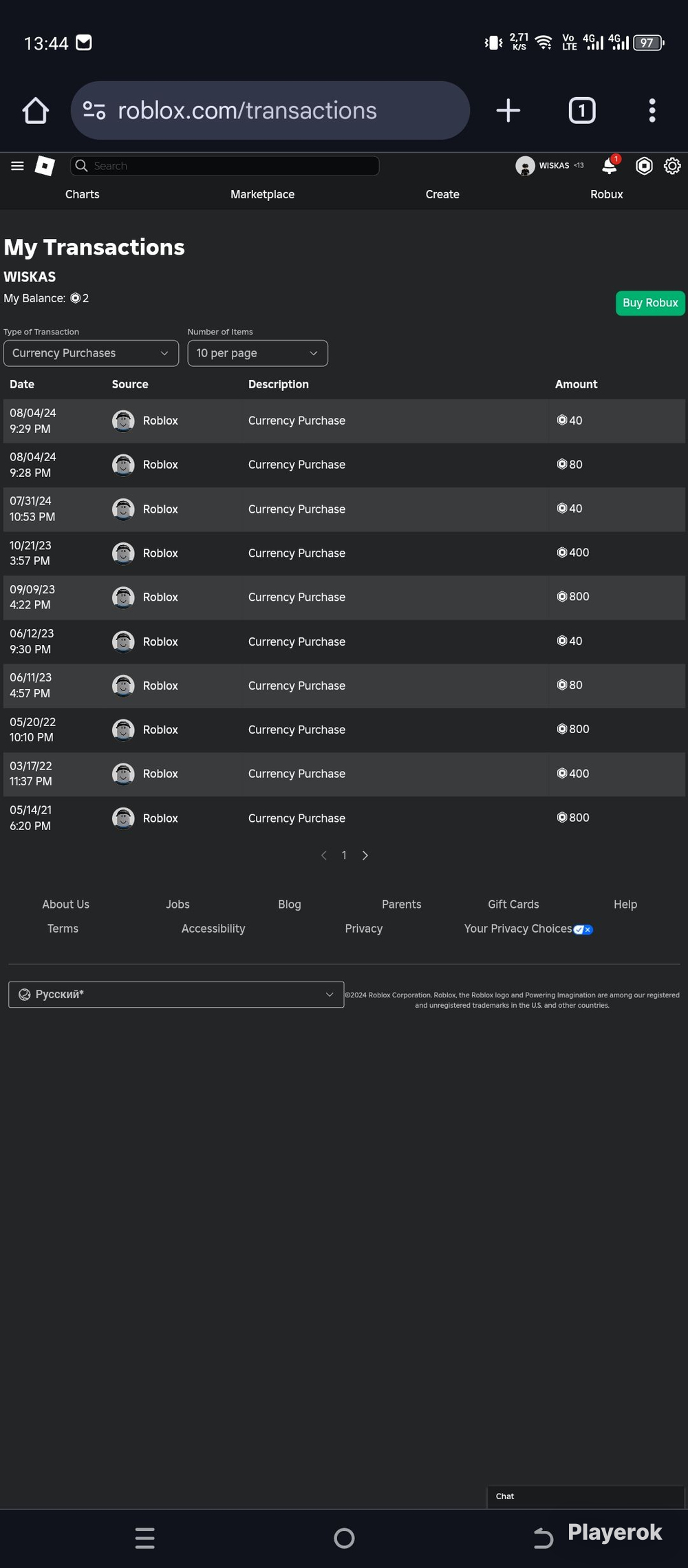Open browser three-dot overflow menu
Screen dimensions: 688x1568
(652, 110)
